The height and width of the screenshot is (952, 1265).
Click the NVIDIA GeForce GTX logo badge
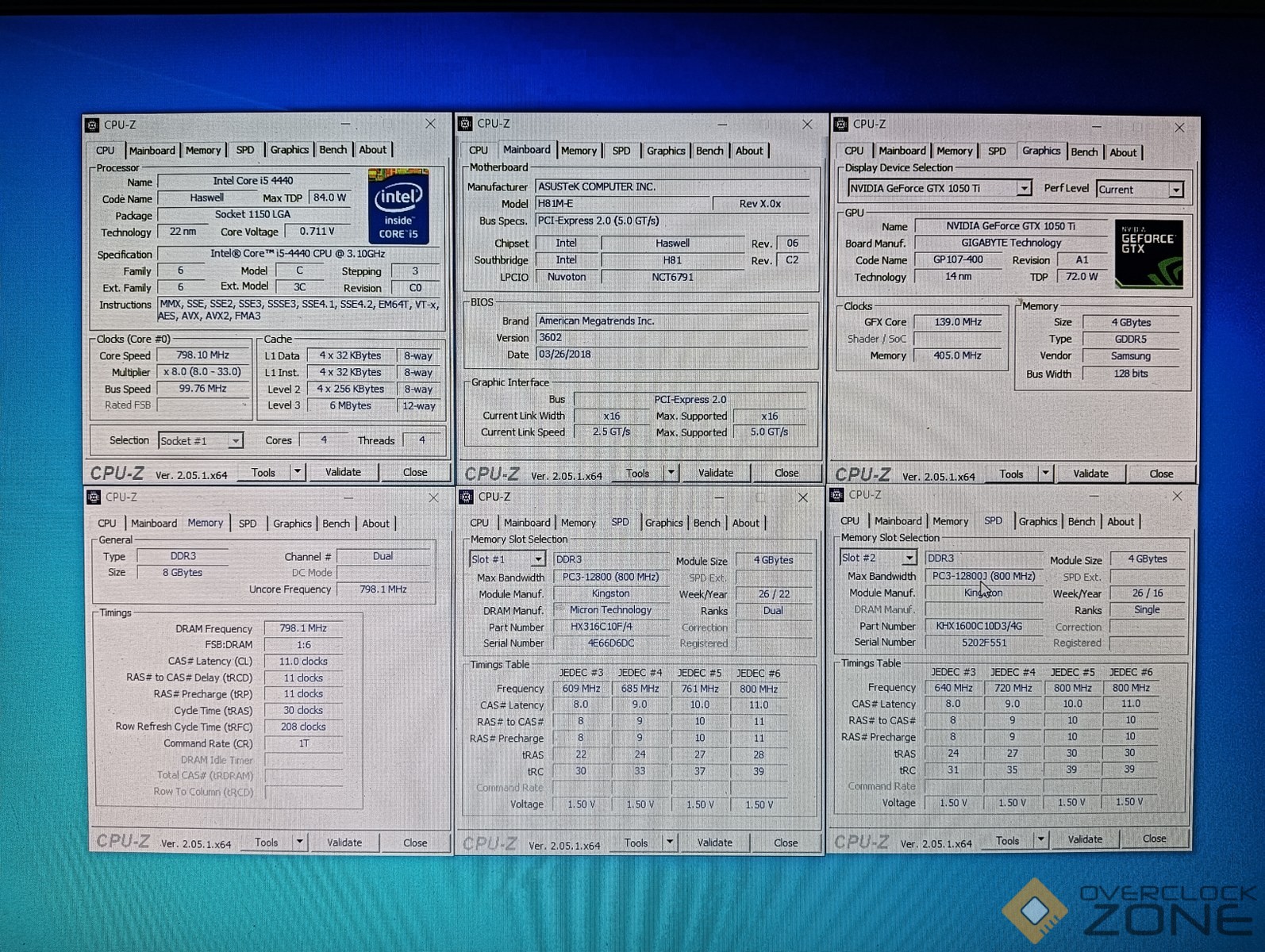pos(1149,254)
